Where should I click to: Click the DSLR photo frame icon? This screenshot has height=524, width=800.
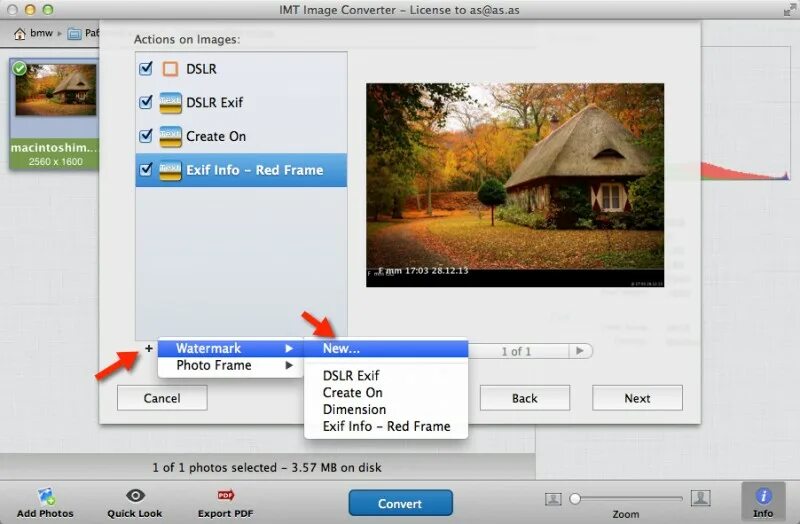(170, 69)
